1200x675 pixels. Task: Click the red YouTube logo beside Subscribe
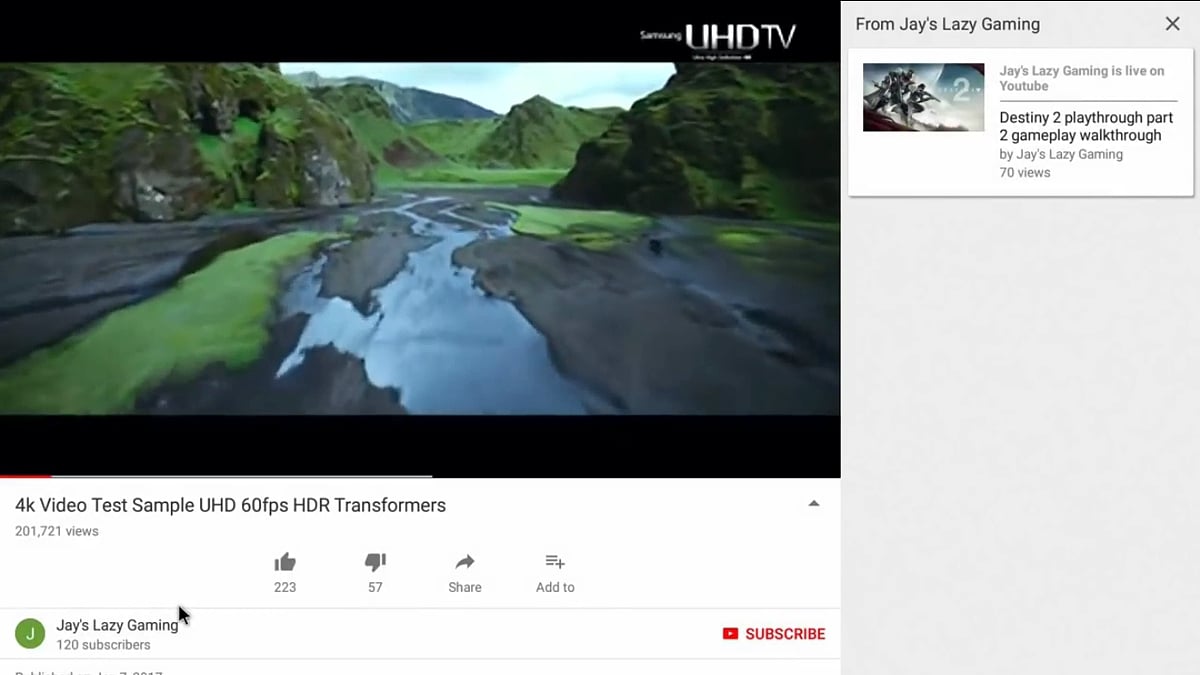730,634
